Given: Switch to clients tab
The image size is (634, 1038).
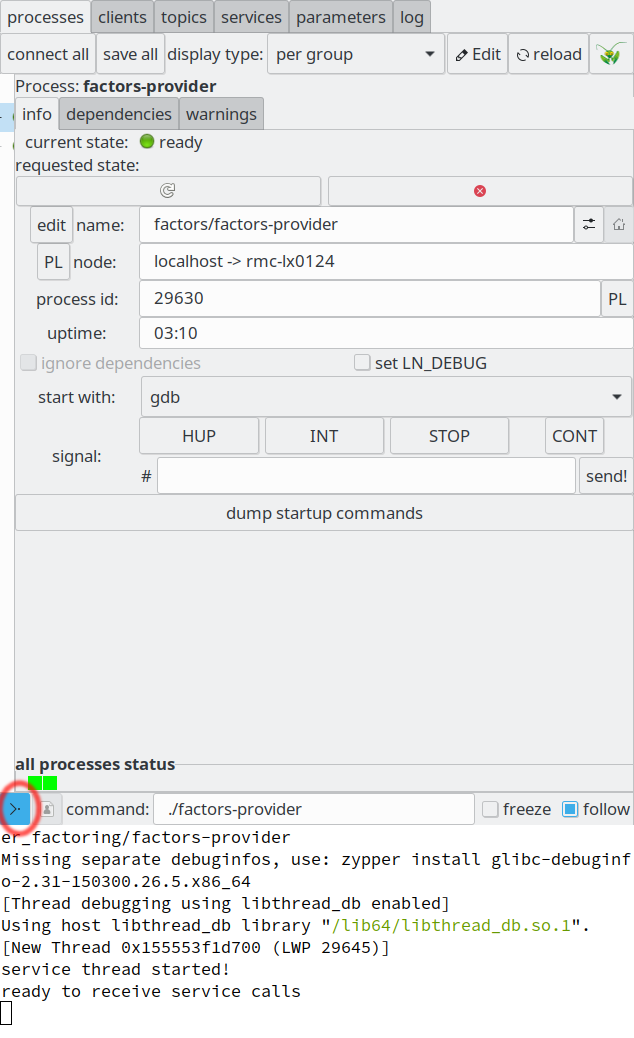Looking at the screenshot, I should tap(122, 17).
